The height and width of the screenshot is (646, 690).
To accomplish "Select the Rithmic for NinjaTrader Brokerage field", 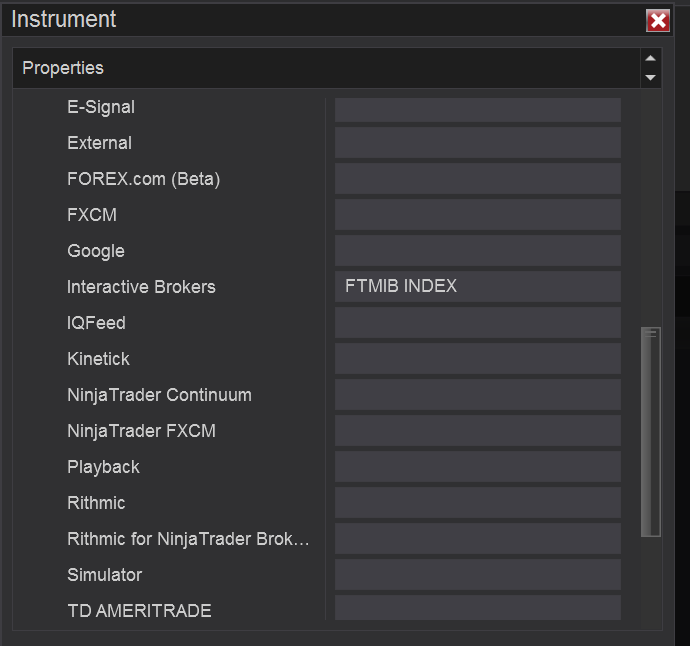I will tap(477, 539).
